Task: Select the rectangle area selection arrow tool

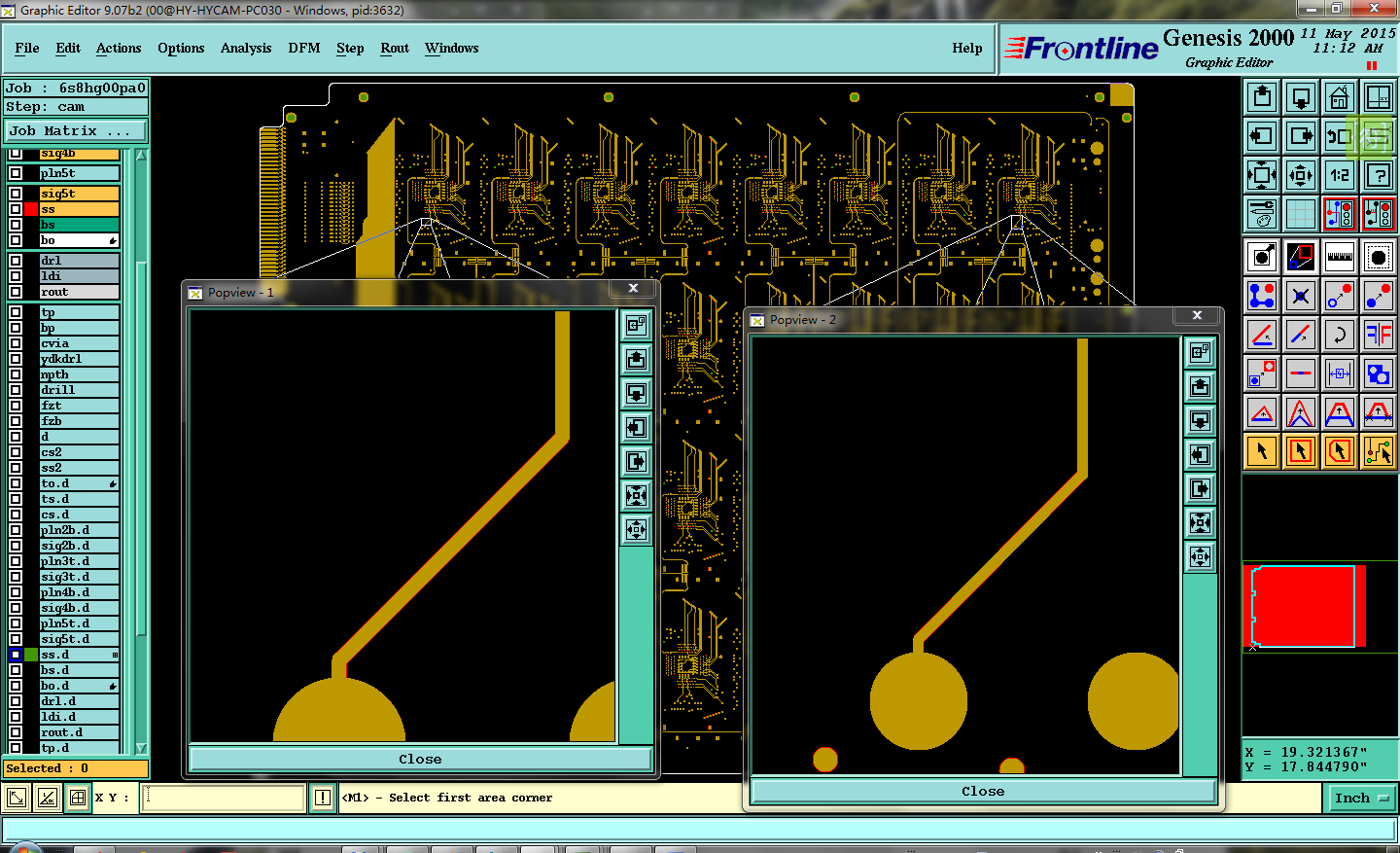Action: click(x=1301, y=451)
